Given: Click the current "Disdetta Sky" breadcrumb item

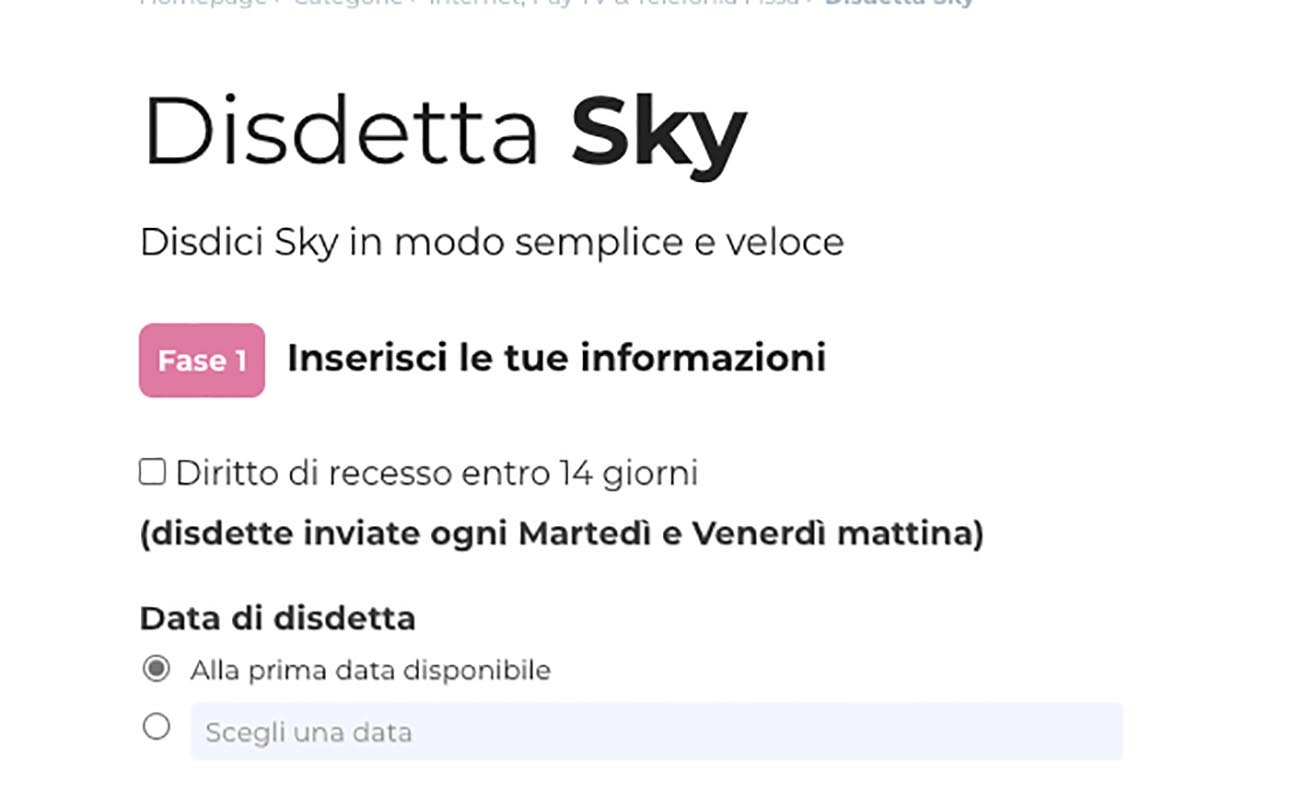Looking at the screenshot, I should pos(898,3).
